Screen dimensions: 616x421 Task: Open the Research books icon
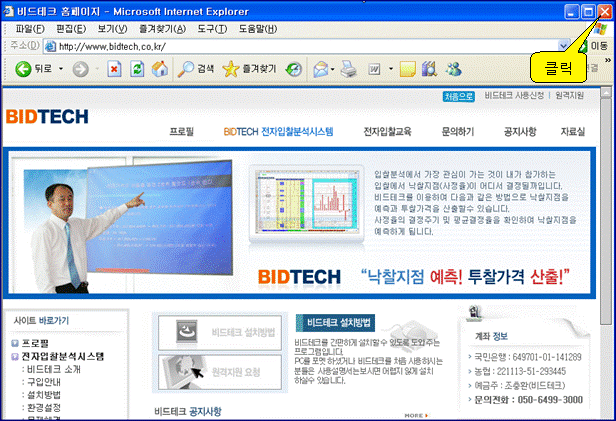coord(429,69)
